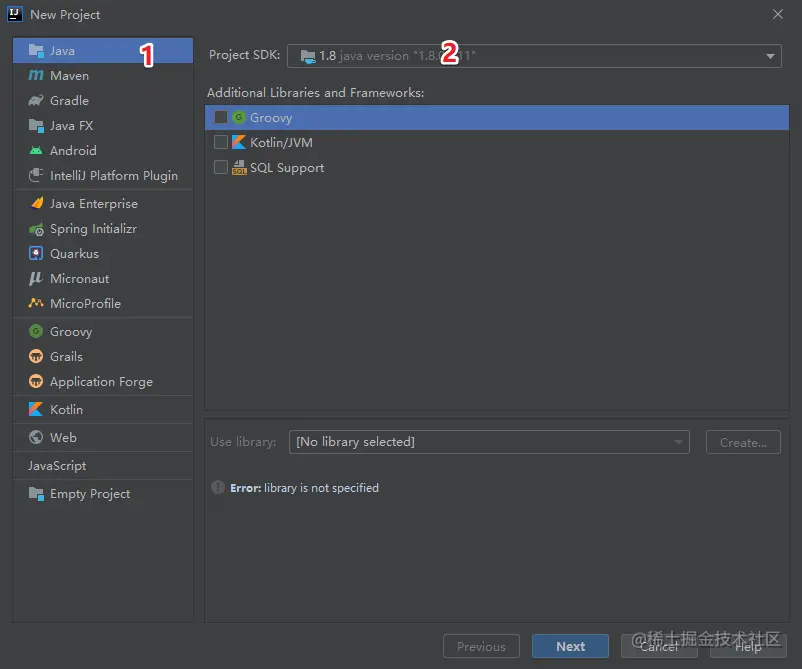Click 'Additional Libraries and Frameworks:' label

tap(316, 93)
